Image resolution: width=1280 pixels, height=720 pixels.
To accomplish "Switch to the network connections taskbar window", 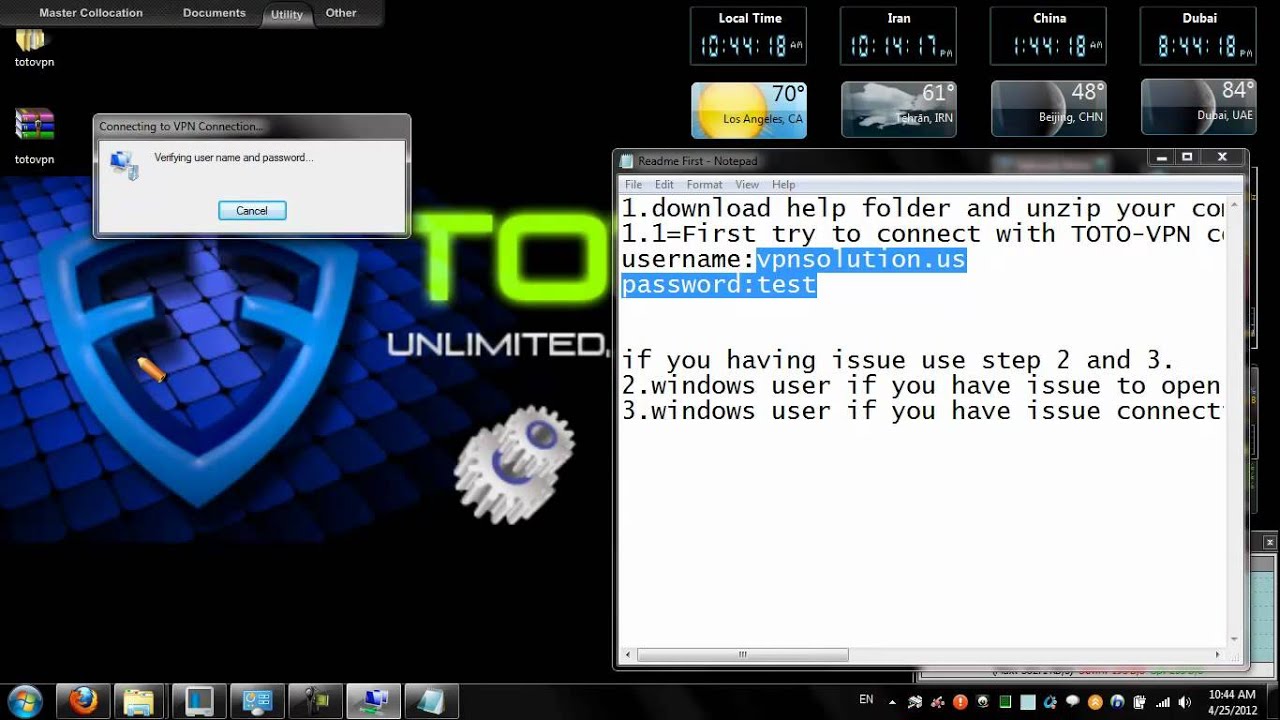I will pyautogui.click(x=375, y=700).
